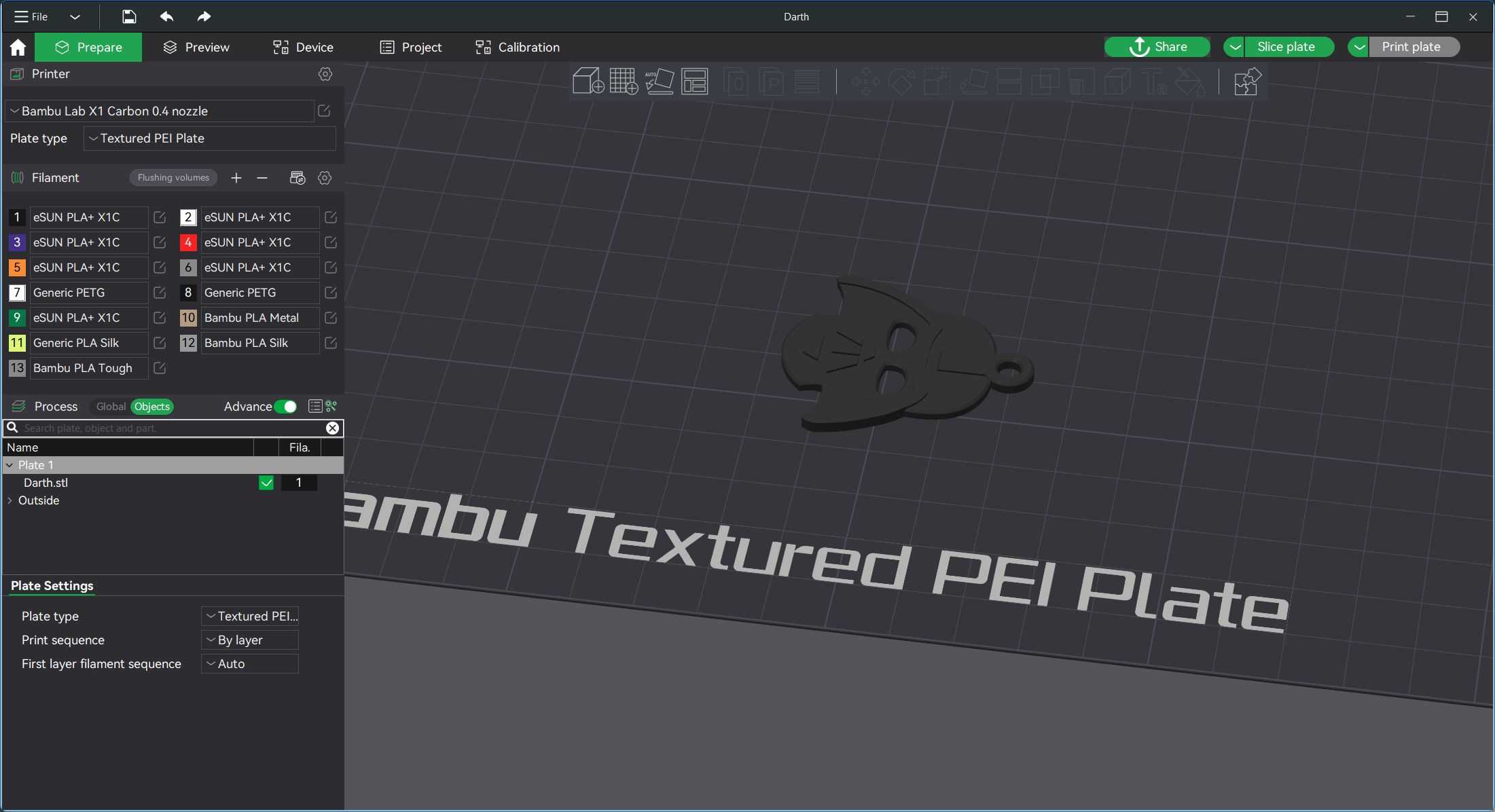This screenshot has height=812, width=1495.
Task: Collapse the Plate 1 tree node
Action: (x=10, y=465)
